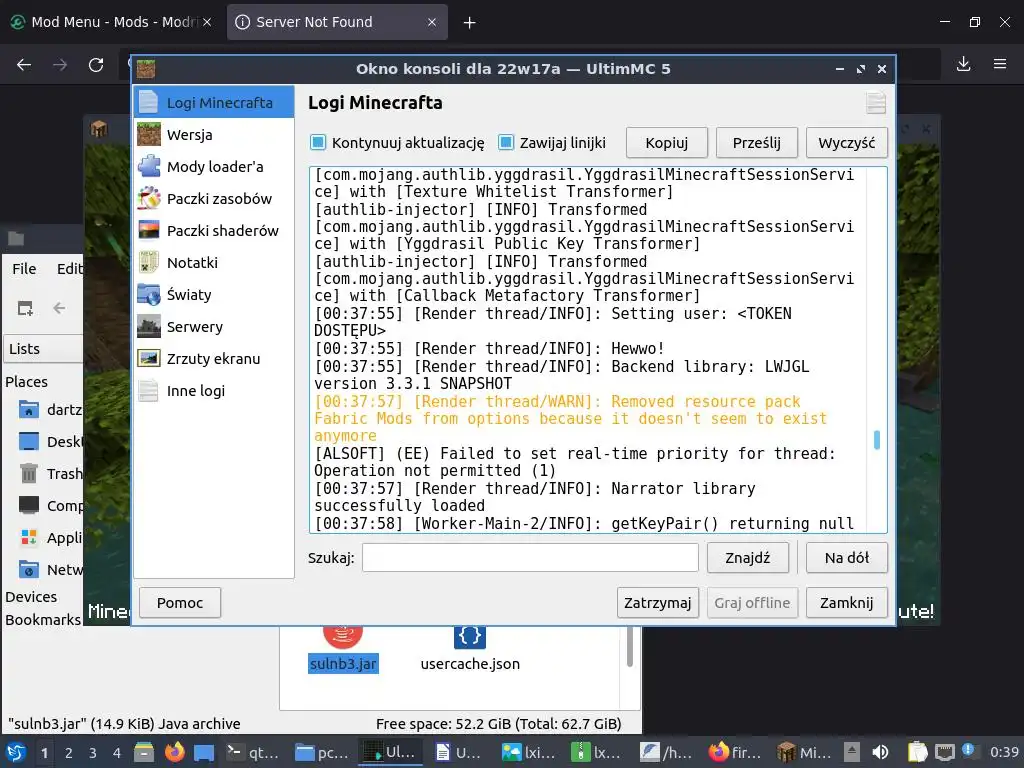Click the network tray icon

(944, 752)
